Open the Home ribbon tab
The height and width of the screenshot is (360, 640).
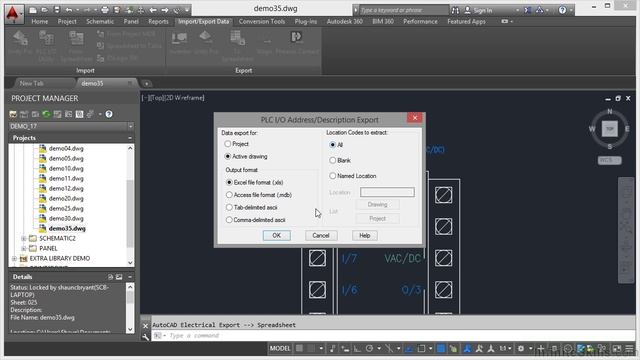point(40,21)
